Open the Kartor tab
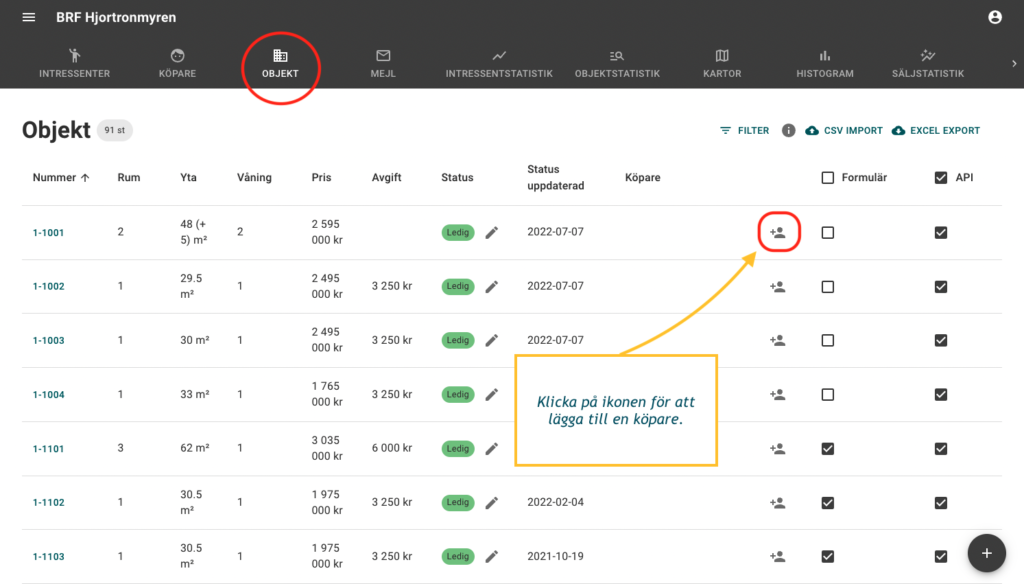This screenshot has width=1024, height=584. [x=722, y=63]
